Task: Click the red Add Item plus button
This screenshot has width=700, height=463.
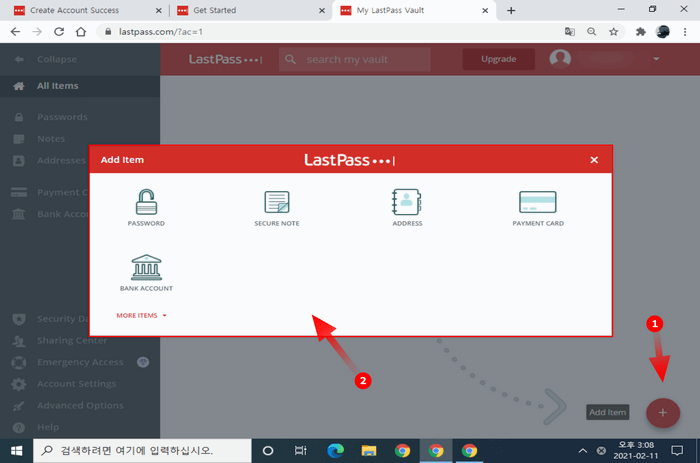Action: click(662, 413)
